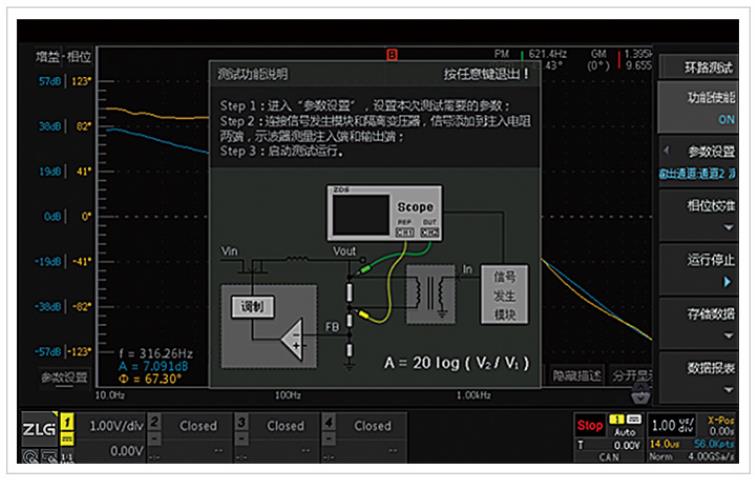The height and width of the screenshot is (480, 755).
Task: Select the channel 1 indicator icon
Action: pos(68,428)
